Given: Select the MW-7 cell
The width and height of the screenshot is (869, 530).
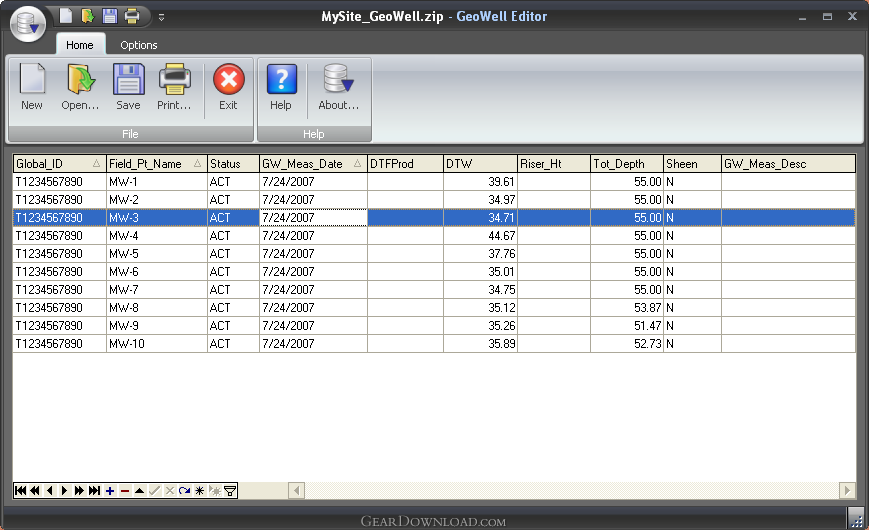Looking at the screenshot, I should [156, 289].
